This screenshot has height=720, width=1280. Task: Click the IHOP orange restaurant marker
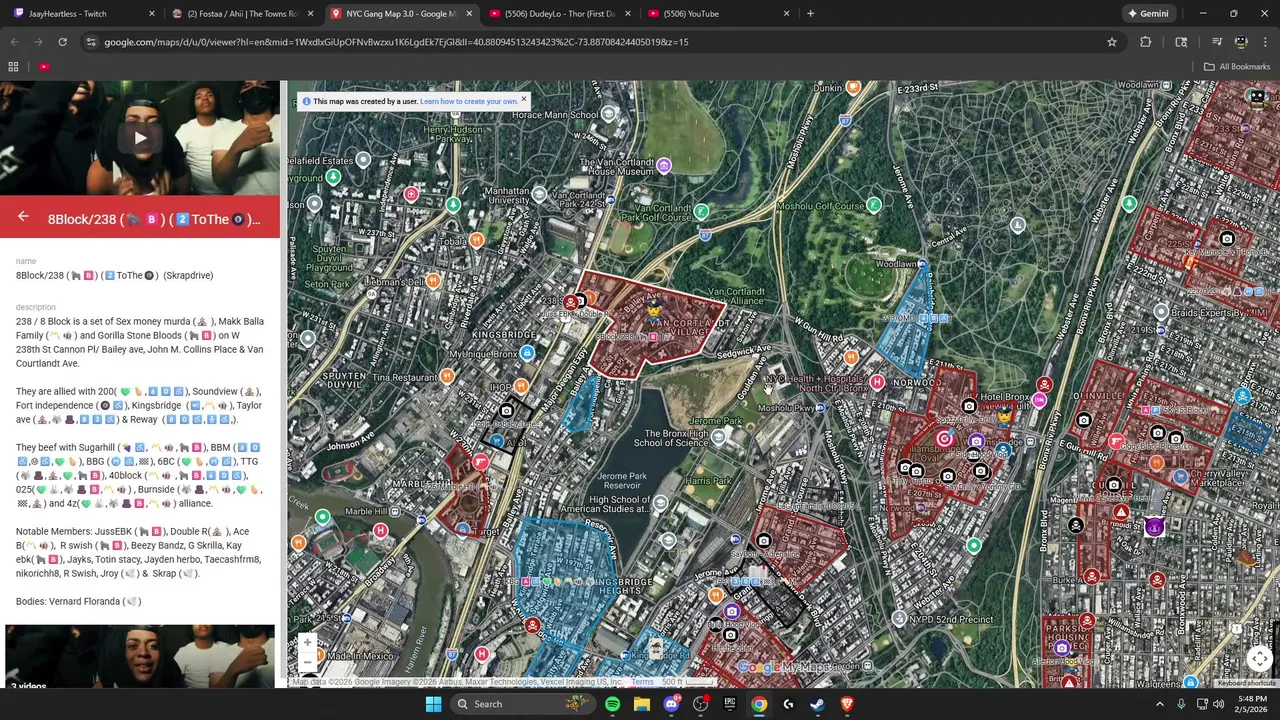point(521,386)
